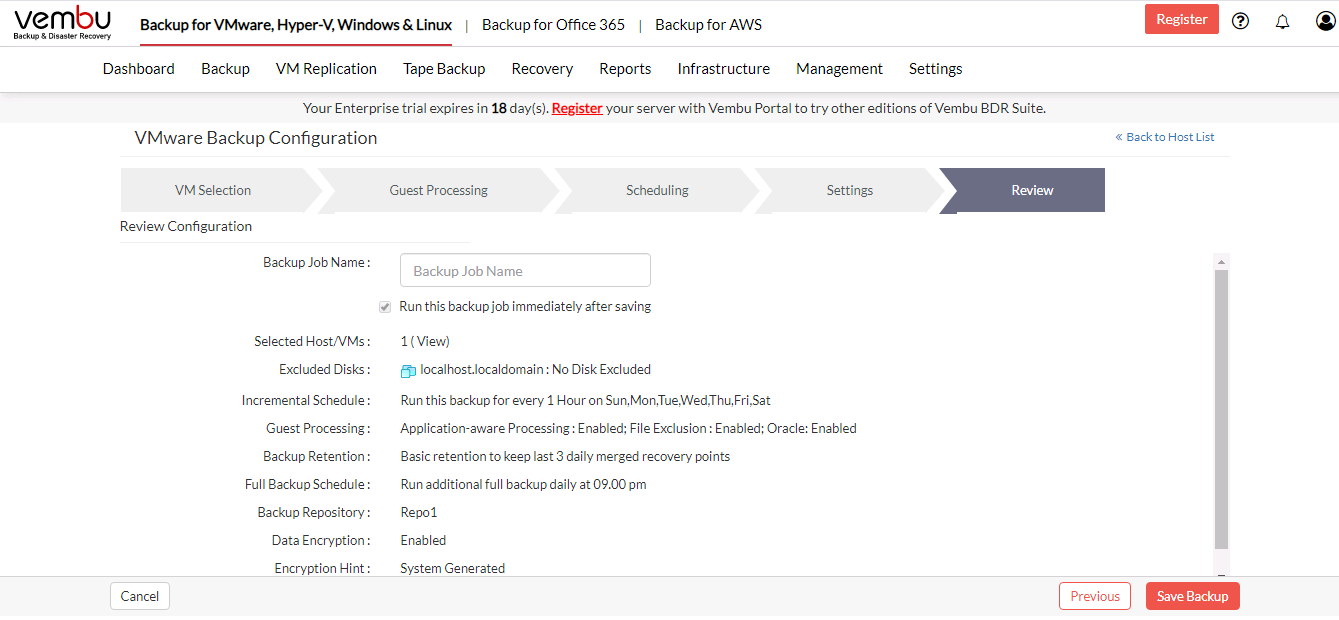Open the Recovery menu

542,69
